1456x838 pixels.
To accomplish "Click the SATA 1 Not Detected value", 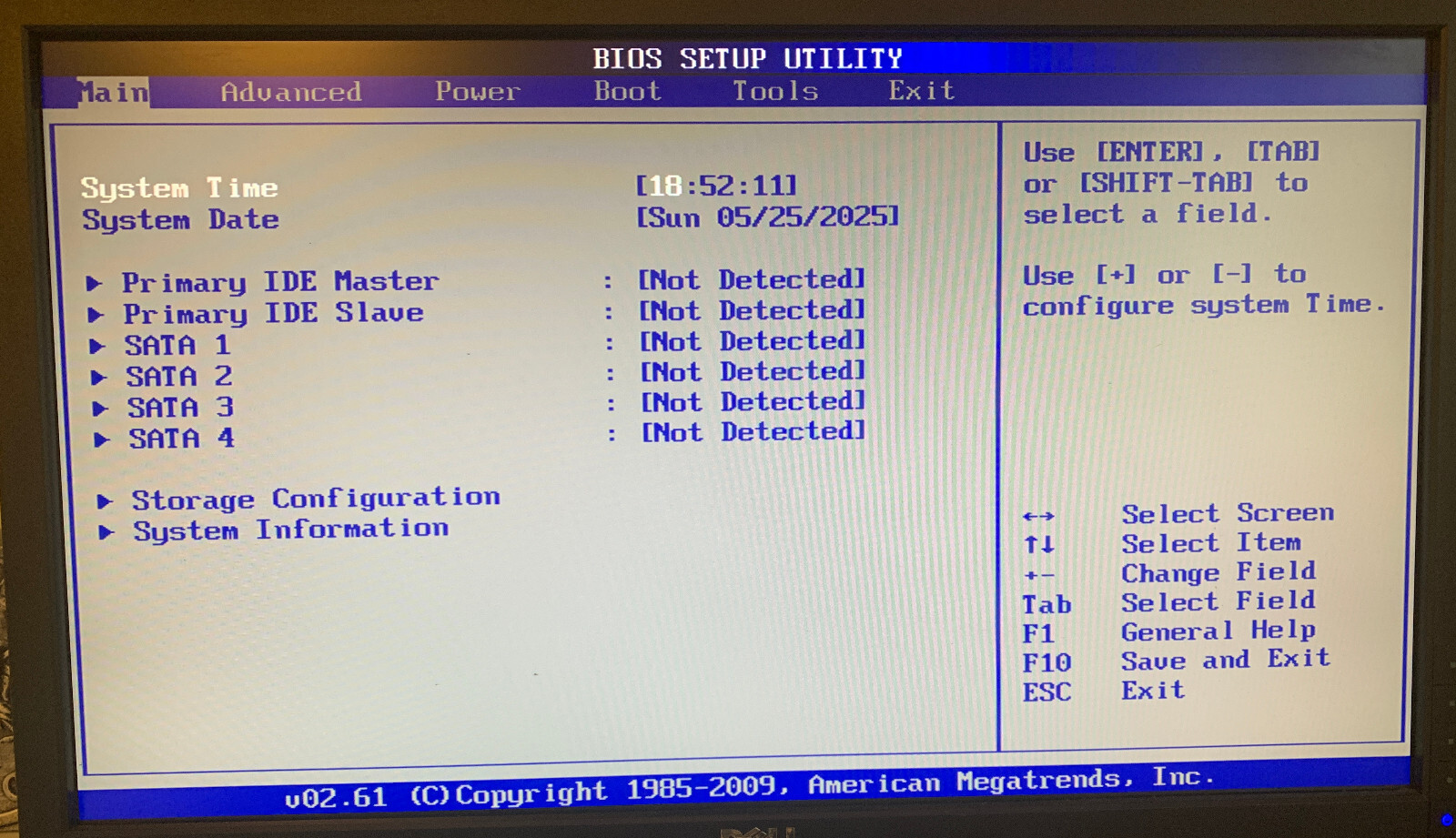I will coord(753,341).
